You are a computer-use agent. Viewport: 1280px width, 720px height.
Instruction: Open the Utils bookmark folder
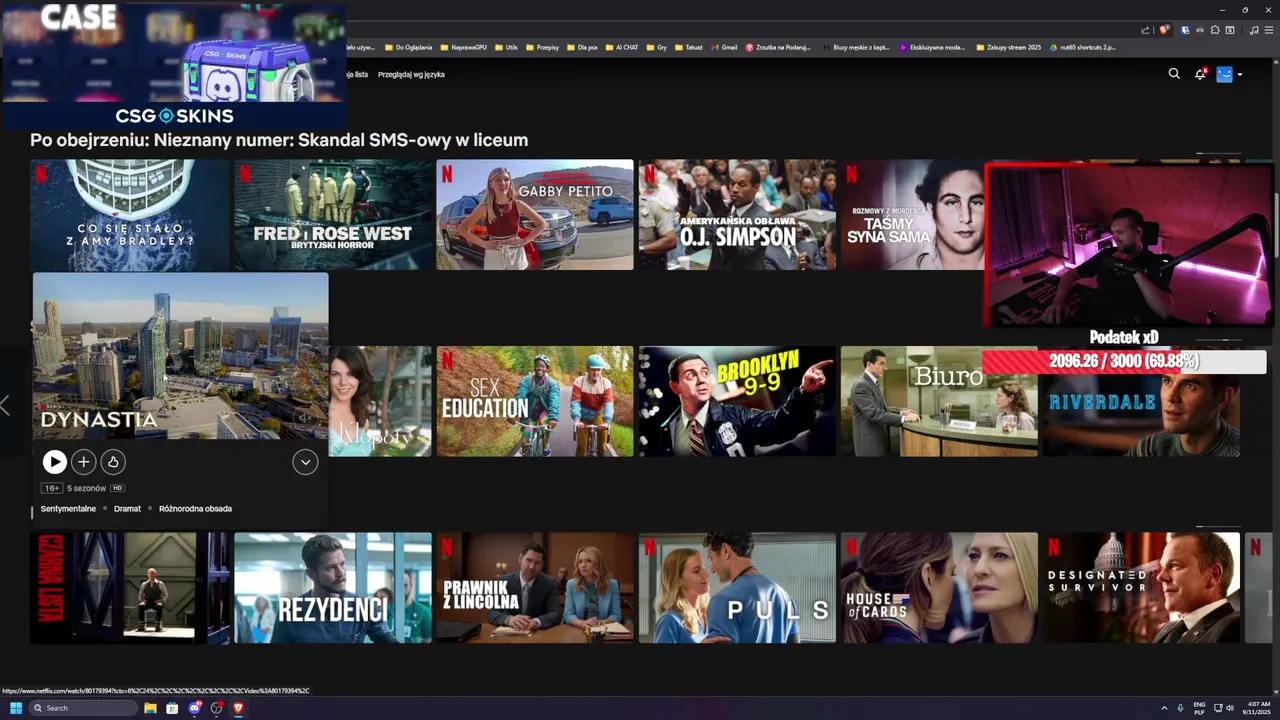click(x=507, y=47)
